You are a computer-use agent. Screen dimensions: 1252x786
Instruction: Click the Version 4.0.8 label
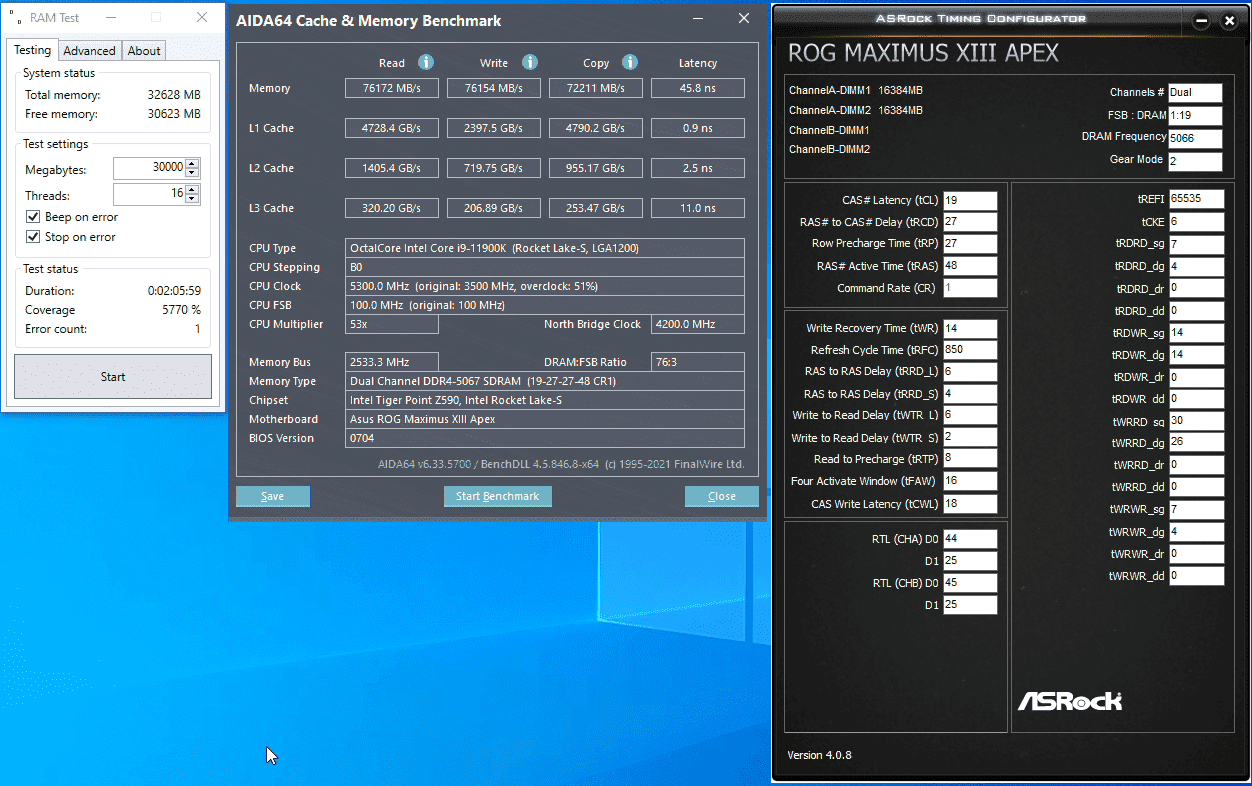pyautogui.click(x=820, y=755)
